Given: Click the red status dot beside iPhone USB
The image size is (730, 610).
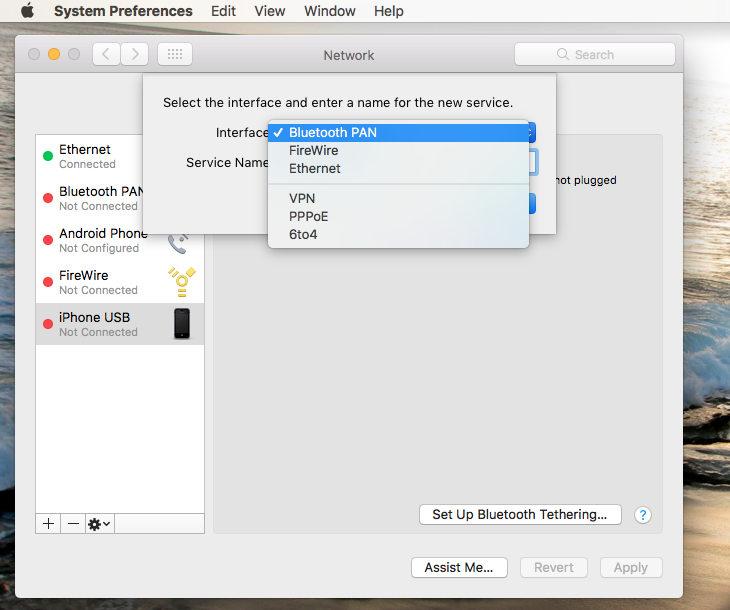Looking at the screenshot, I should (48, 324).
